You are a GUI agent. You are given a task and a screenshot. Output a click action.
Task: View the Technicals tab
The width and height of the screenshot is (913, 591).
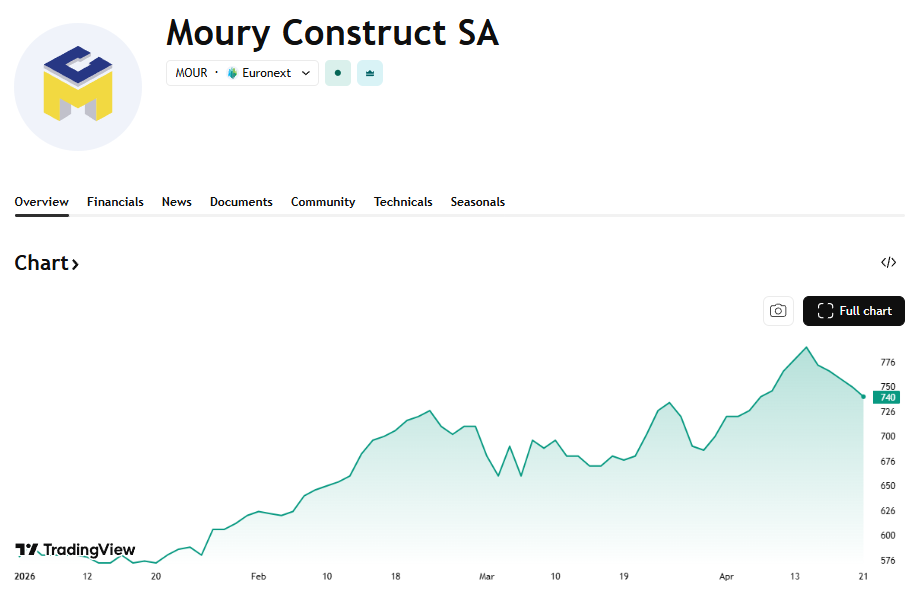tap(403, 202)
